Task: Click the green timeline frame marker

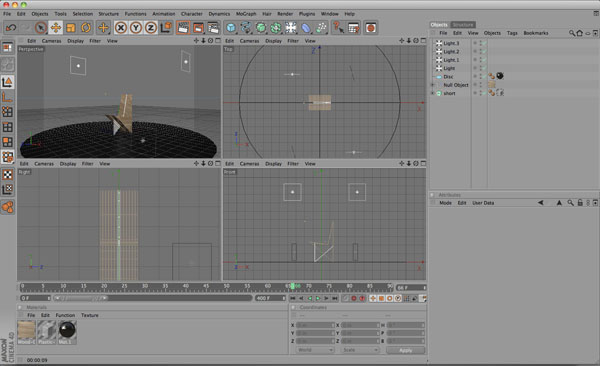Action: (x=292, y=286)
